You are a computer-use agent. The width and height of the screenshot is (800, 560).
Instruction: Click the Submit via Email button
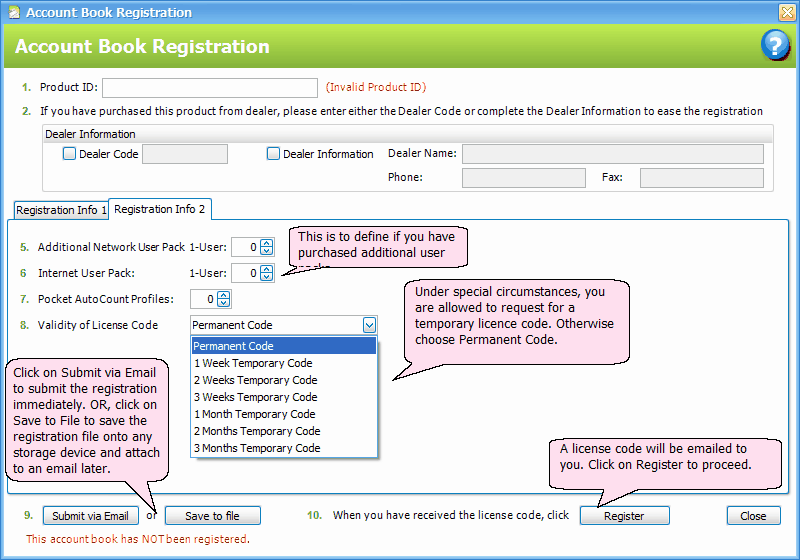[x=91, y=516]
